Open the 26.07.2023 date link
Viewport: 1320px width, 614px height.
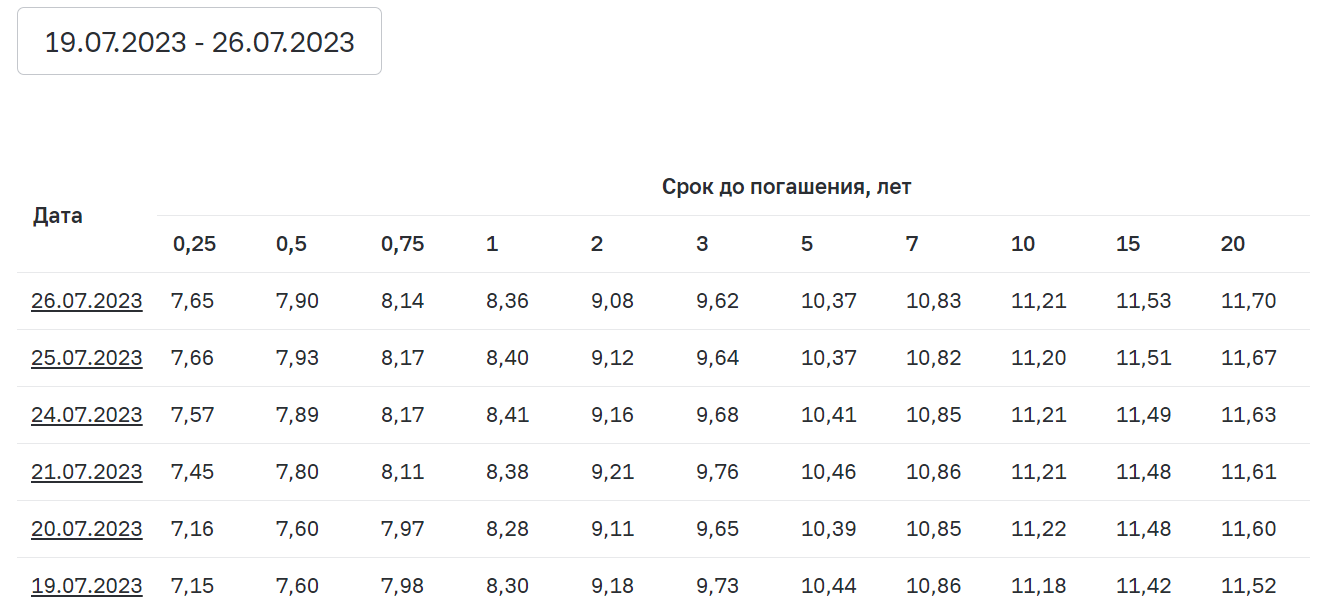(x=87, y=301)
